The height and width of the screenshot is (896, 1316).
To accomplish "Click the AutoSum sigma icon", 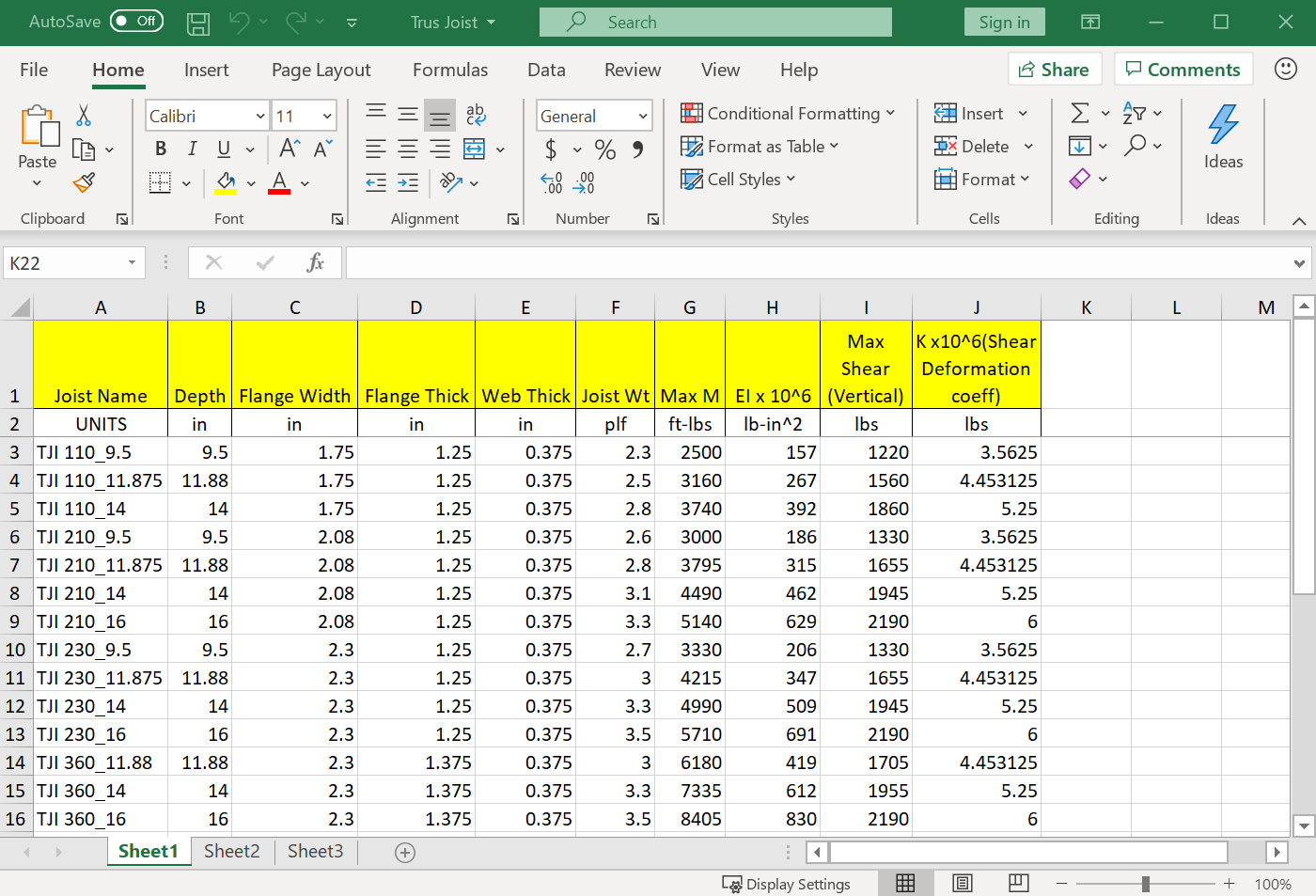I will click(1080, 114).
